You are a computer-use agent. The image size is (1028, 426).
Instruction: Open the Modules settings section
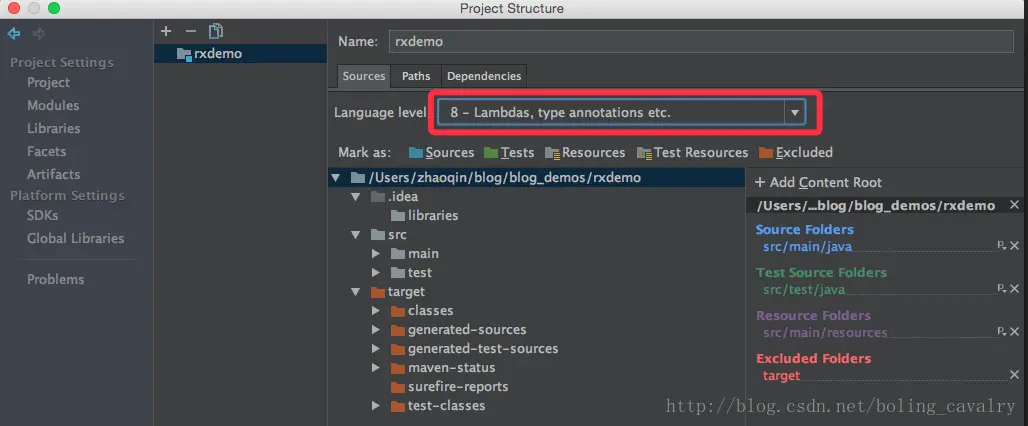pyautogui.click(x=53, y=106)
